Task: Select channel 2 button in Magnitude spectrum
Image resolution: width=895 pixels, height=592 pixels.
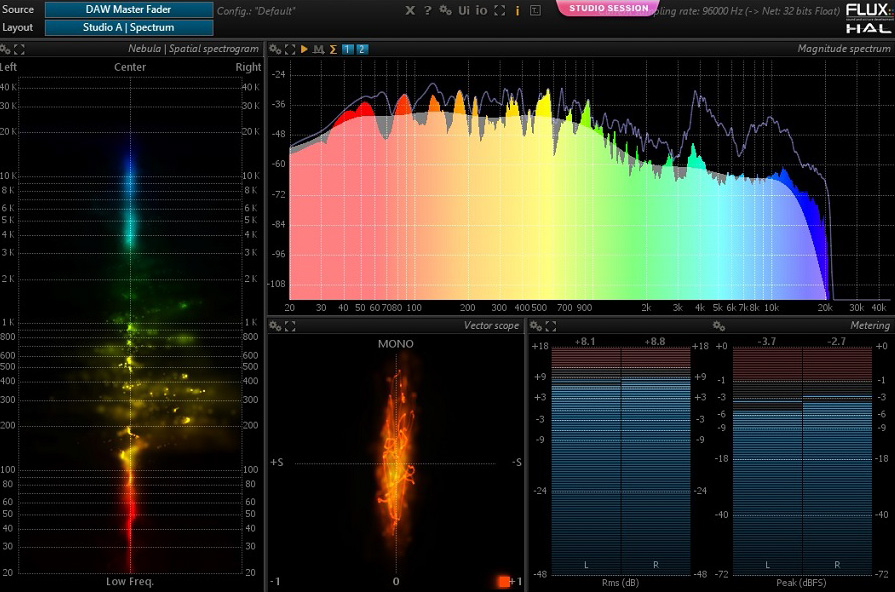Action: coord(362,49)
